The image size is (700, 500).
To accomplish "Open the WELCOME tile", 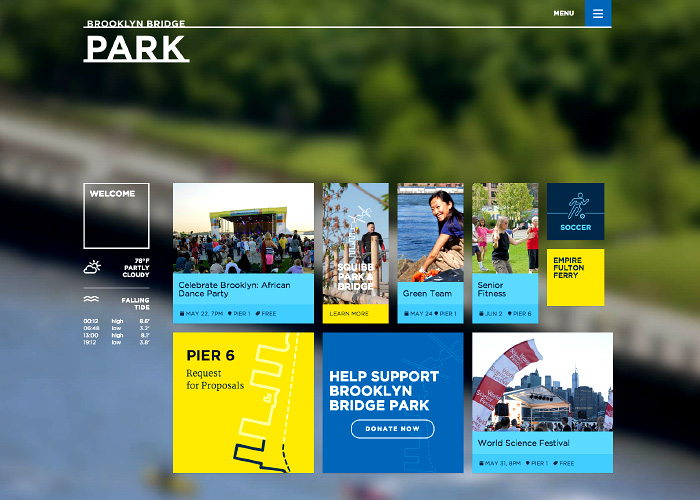I will pyautogui.click(x=117, y=216).
